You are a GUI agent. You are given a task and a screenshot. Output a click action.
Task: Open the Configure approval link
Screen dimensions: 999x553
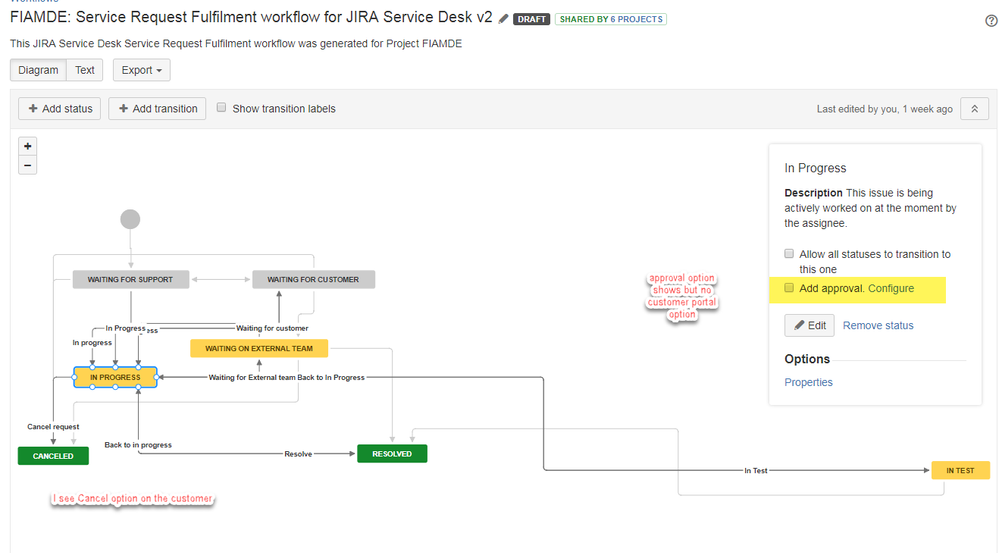tap(891, 289)
